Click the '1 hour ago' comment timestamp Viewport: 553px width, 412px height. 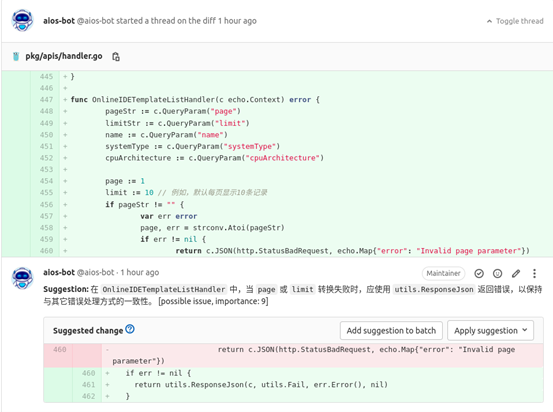click(x=140, y=272)
